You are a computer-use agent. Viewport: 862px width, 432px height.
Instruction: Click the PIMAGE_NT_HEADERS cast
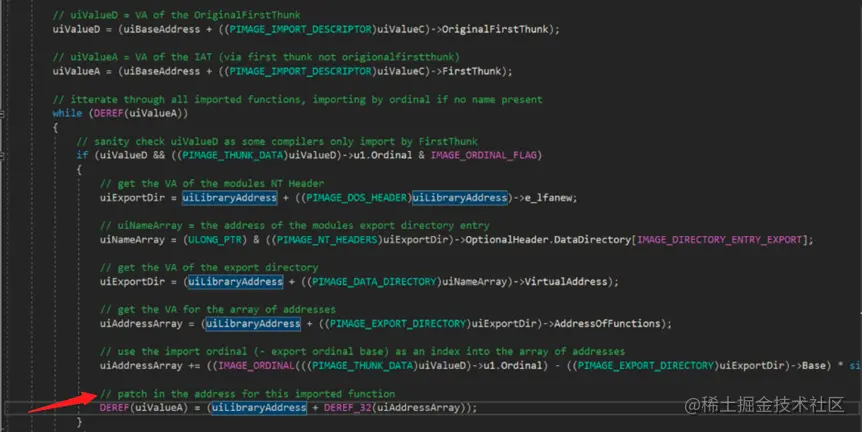[327, 240]
